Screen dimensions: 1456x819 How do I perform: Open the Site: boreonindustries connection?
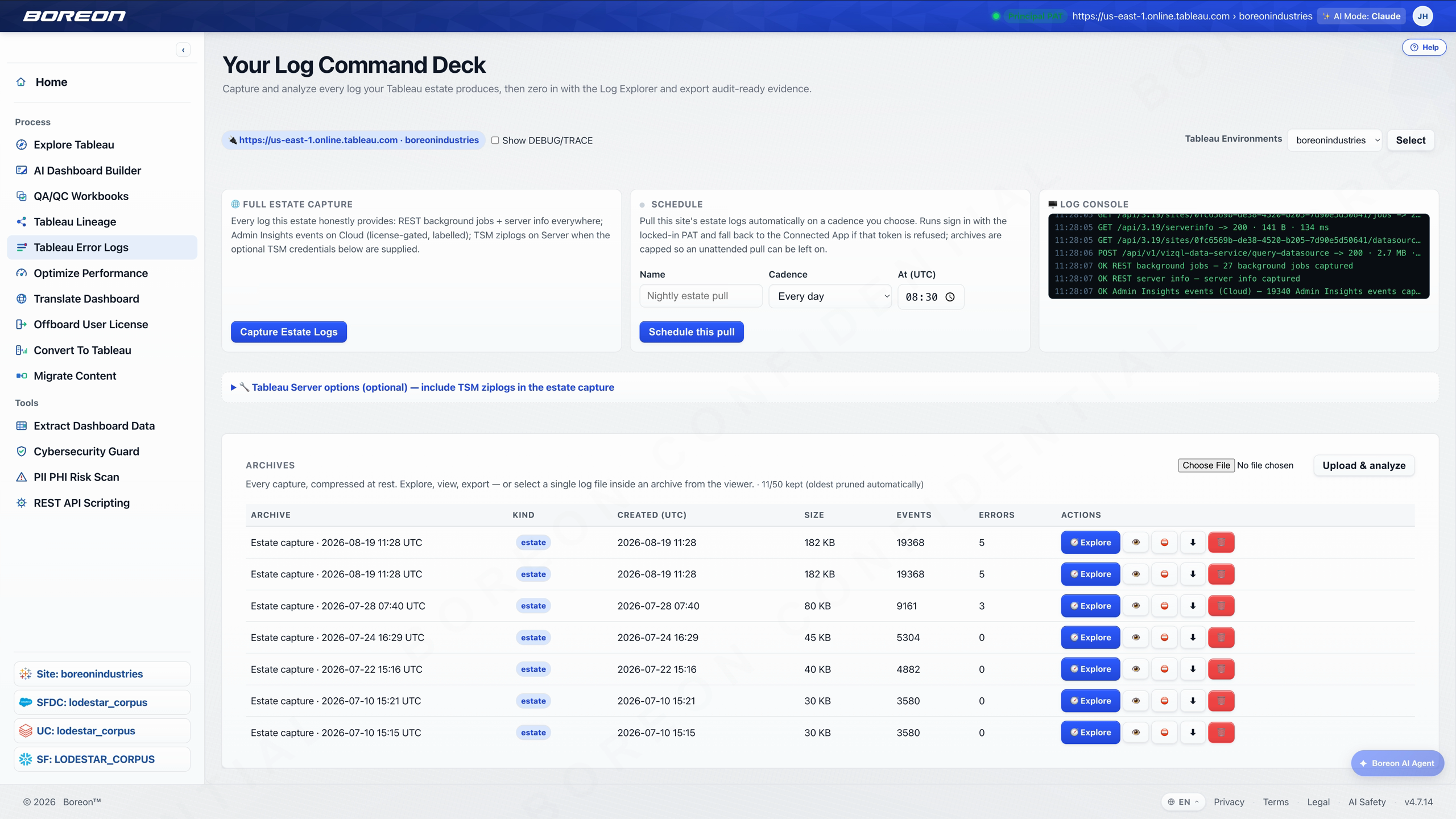coord(102,674)
